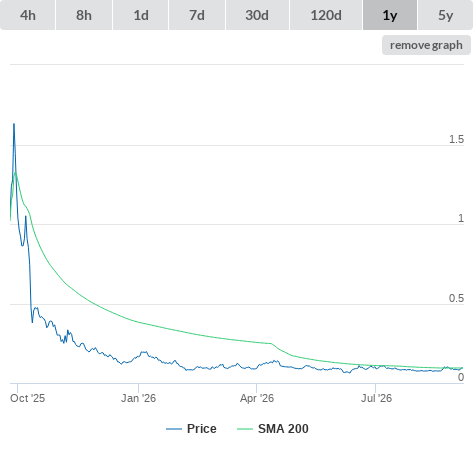Viewport: 474px width, 455px height.
Task: View the 5y time range
Action: 445,15
